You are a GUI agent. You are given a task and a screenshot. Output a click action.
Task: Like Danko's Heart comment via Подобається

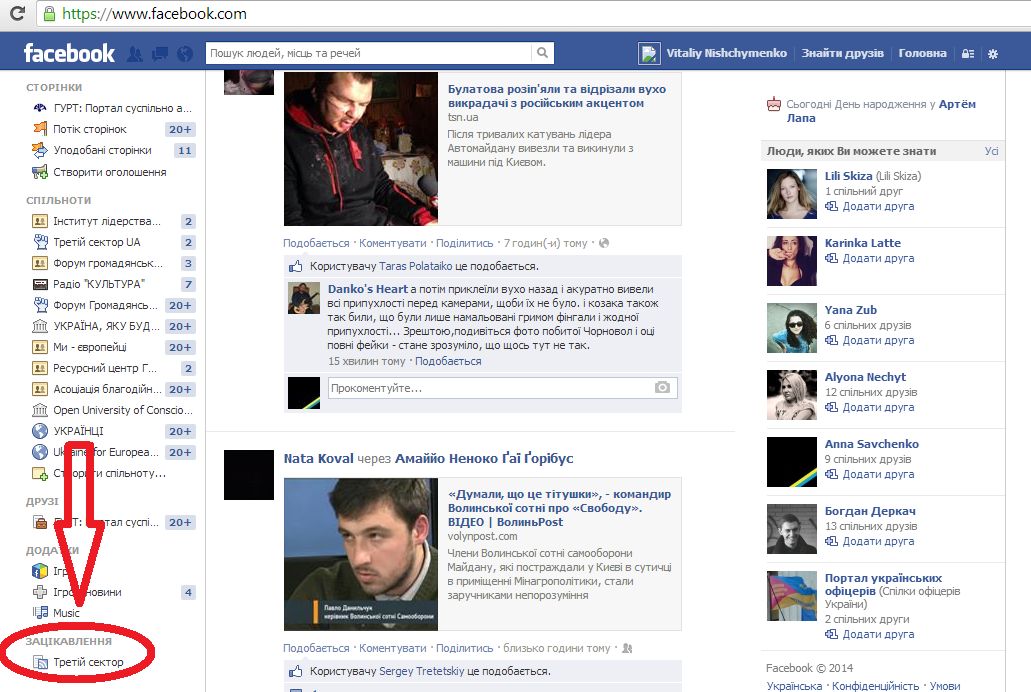(448, 360)
